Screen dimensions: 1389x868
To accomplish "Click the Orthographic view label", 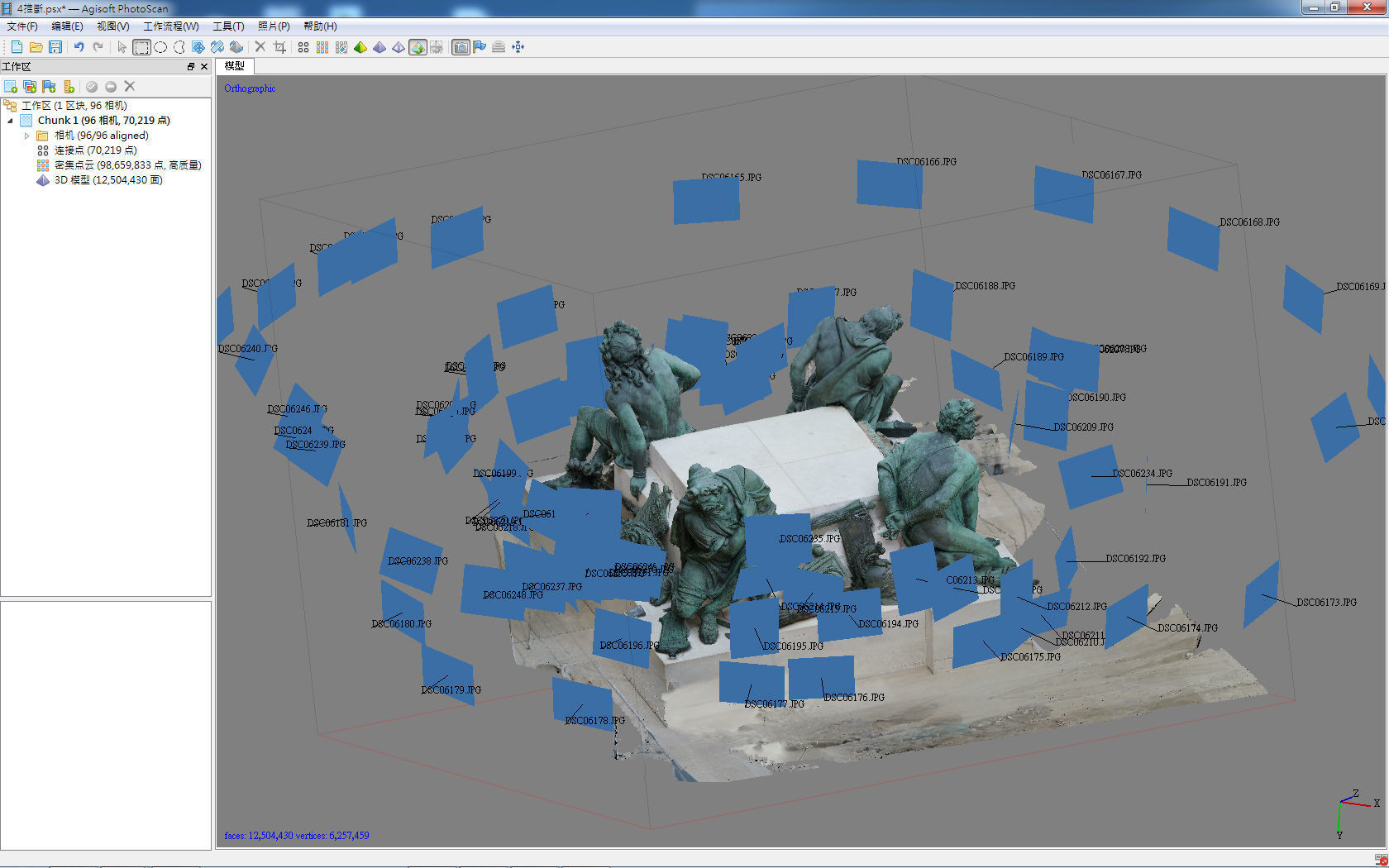I will (250, 88).
